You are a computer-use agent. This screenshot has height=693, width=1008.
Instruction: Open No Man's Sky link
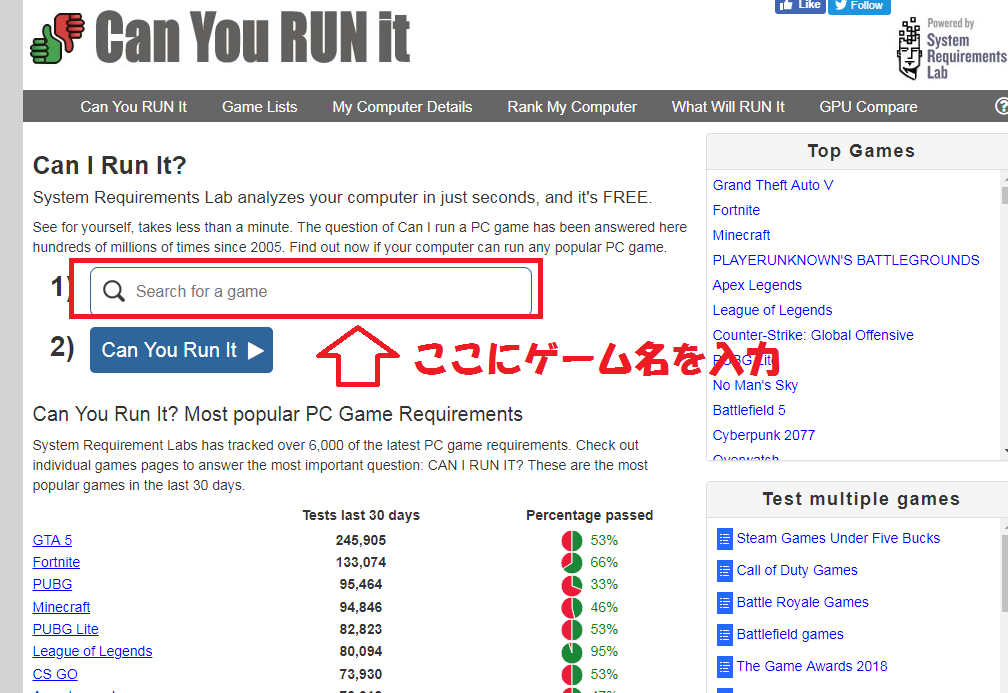[755, 386]
